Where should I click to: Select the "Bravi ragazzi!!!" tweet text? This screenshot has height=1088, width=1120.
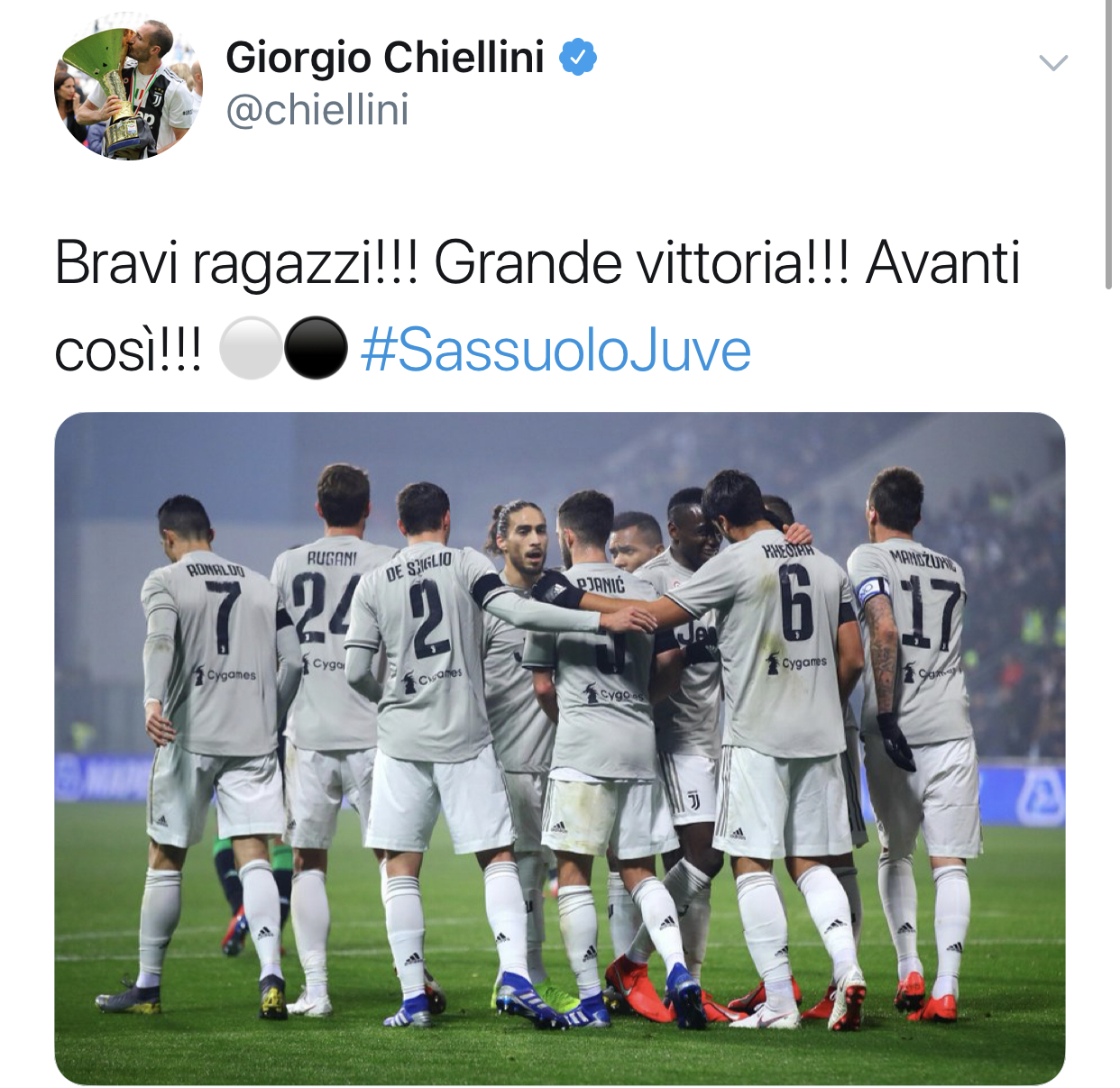point(236,263)
